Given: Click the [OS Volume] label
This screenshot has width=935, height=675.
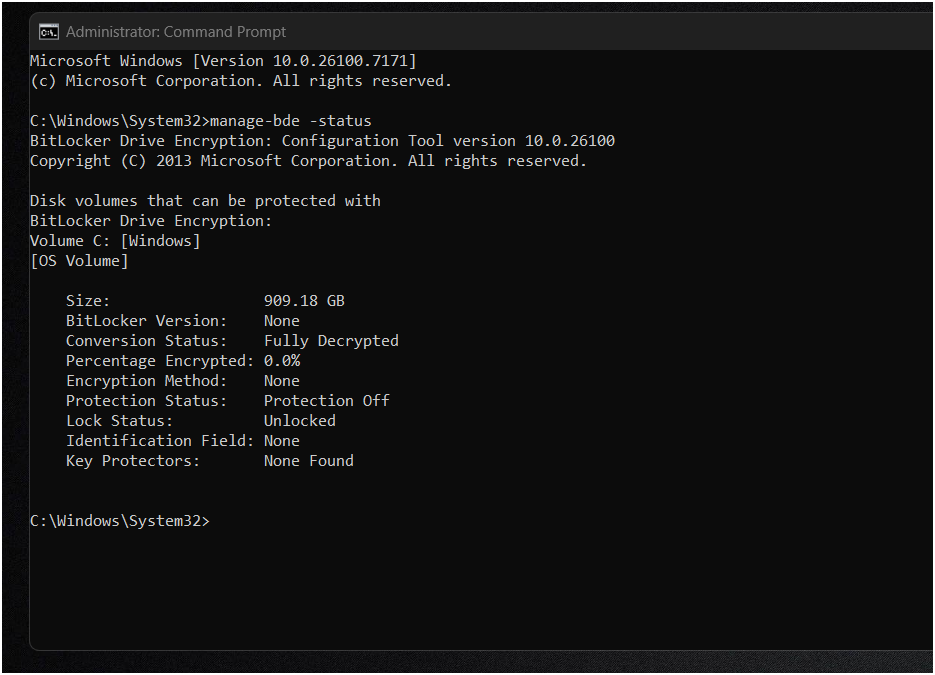Looking at the screenshot, I should coord(79,261).
